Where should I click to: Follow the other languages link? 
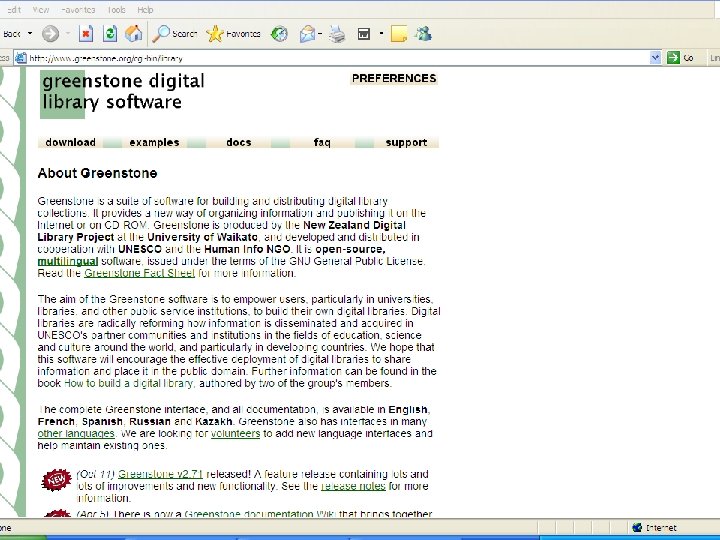76,433
